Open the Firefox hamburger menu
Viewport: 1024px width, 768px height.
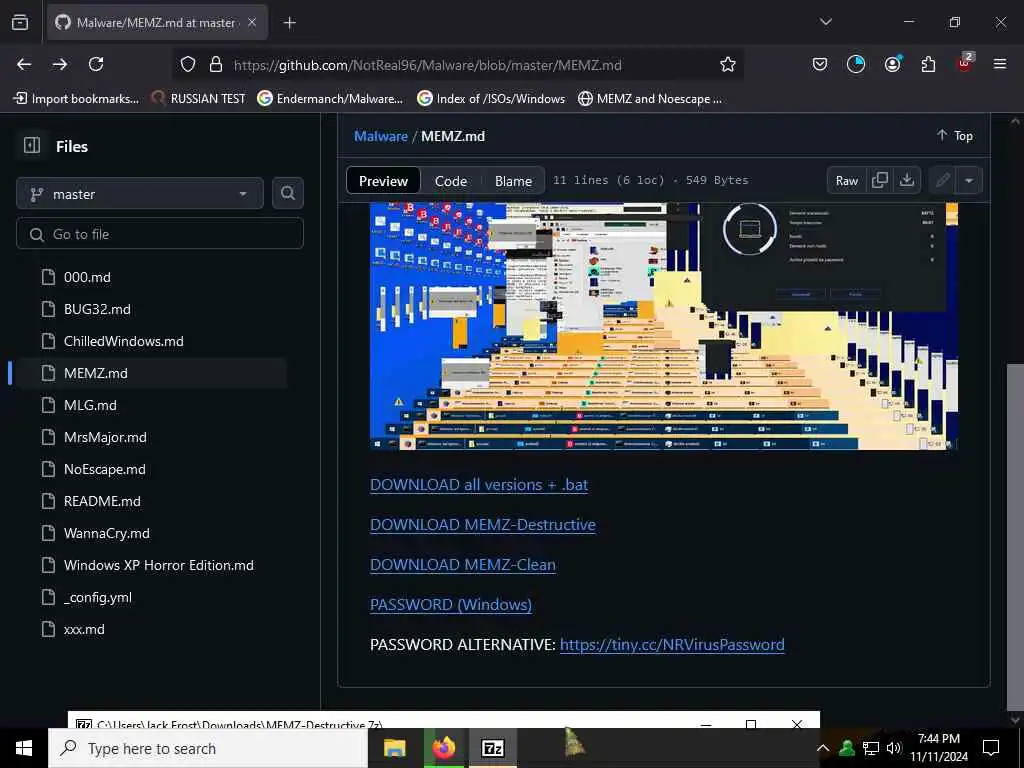1000,64
